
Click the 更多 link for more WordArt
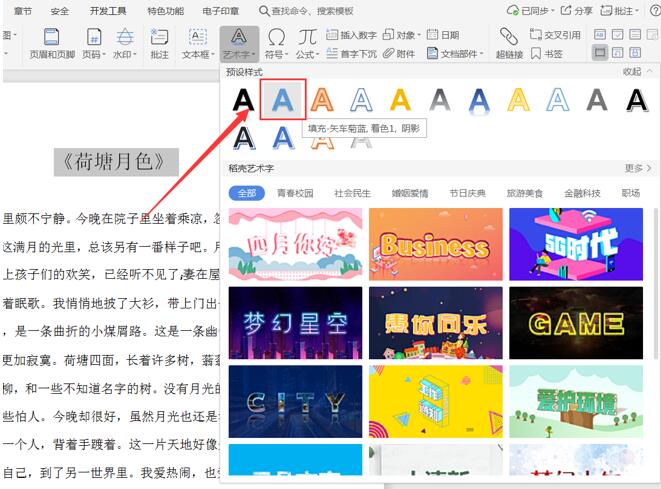point(638,168)
